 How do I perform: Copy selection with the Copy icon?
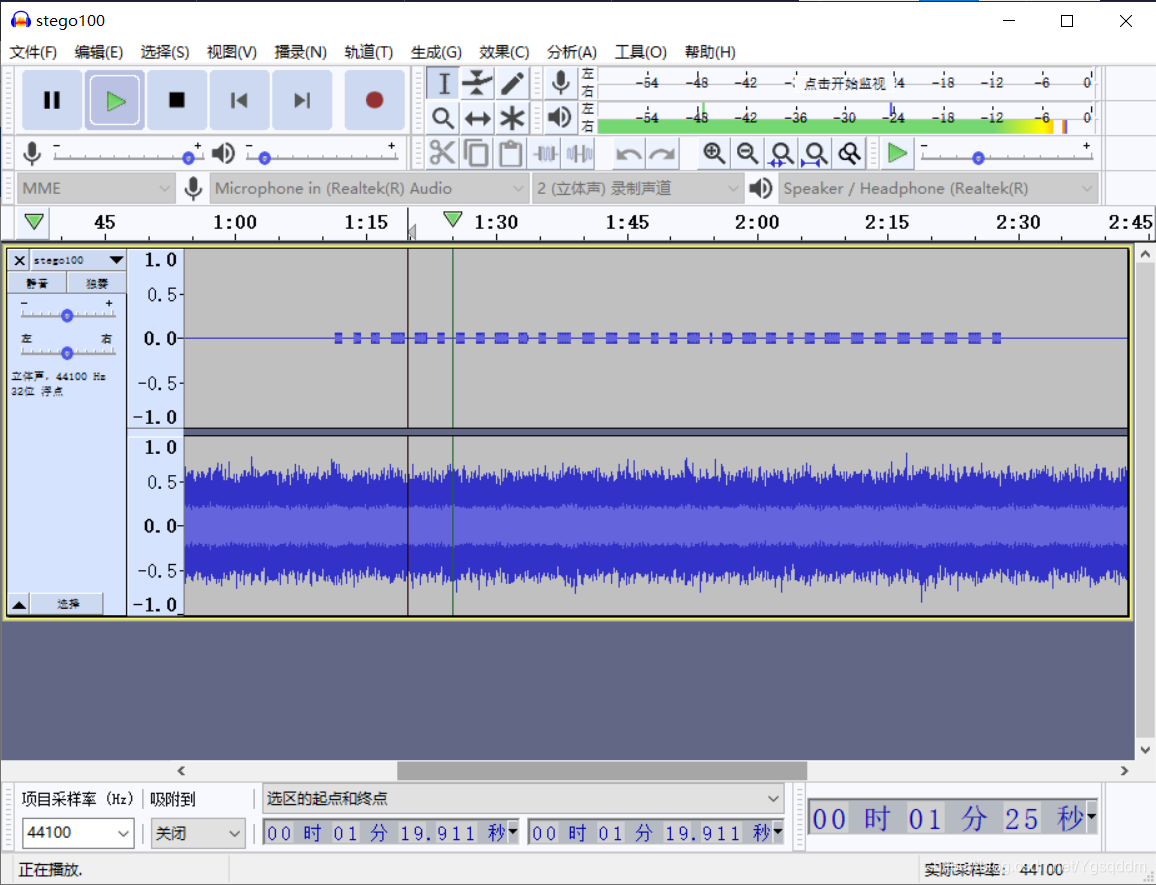(x=476, y=153)
